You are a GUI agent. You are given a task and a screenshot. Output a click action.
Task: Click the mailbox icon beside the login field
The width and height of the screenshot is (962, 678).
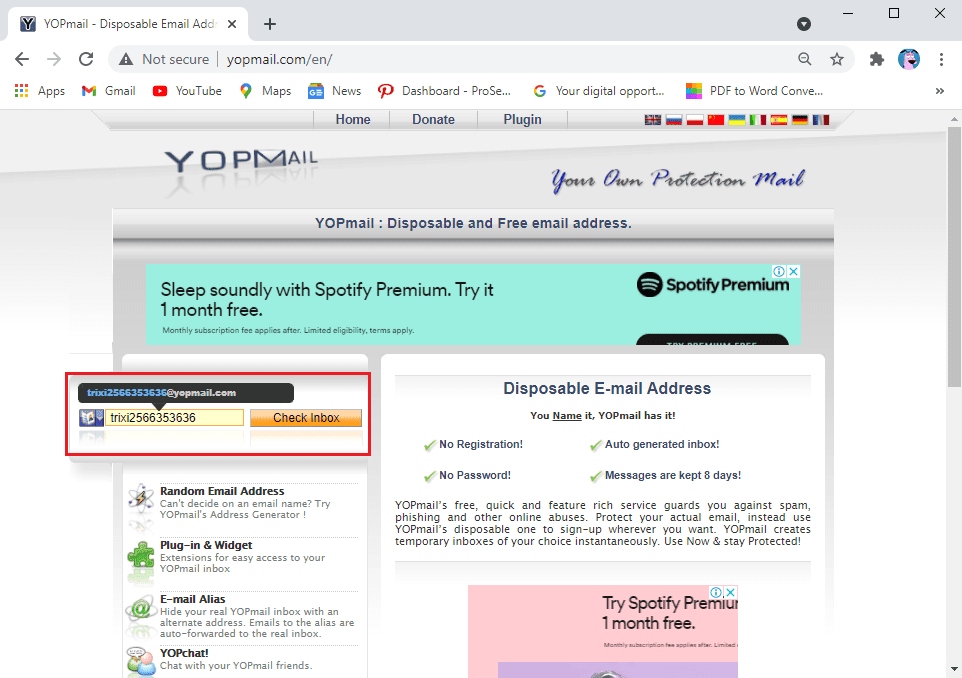pos(91,418)
